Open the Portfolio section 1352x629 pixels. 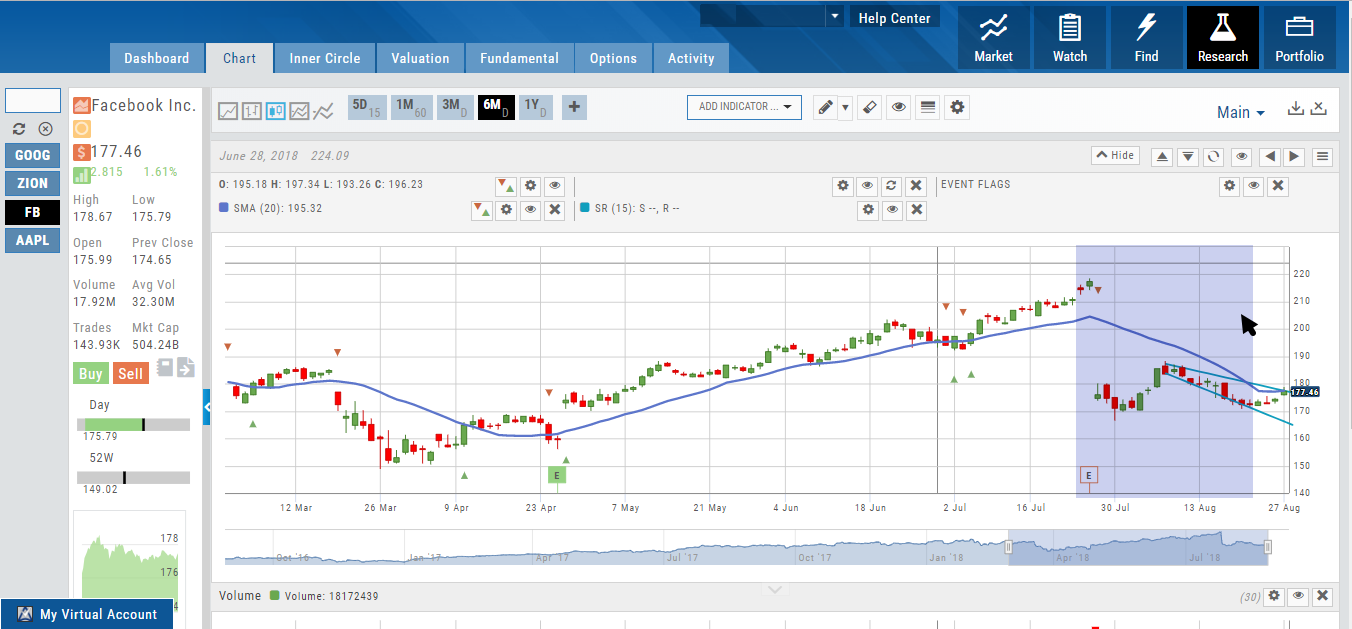pyautogui.click(x=1299, y=38)
